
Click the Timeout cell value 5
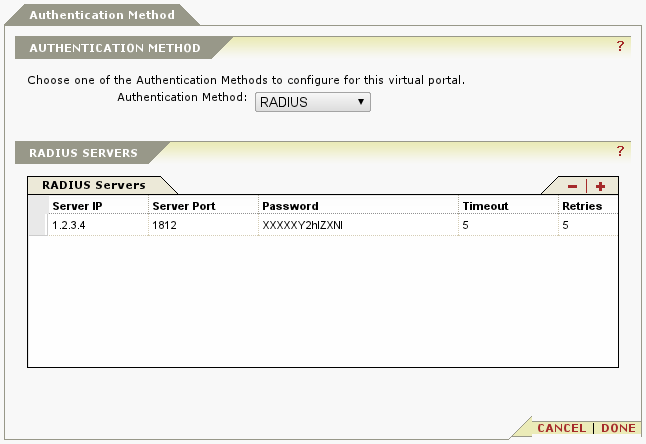click(x=508, y=225)
